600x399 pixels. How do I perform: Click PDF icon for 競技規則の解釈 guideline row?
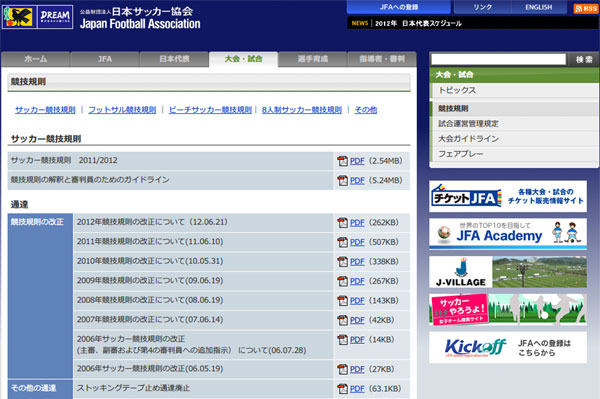point(342,180)
